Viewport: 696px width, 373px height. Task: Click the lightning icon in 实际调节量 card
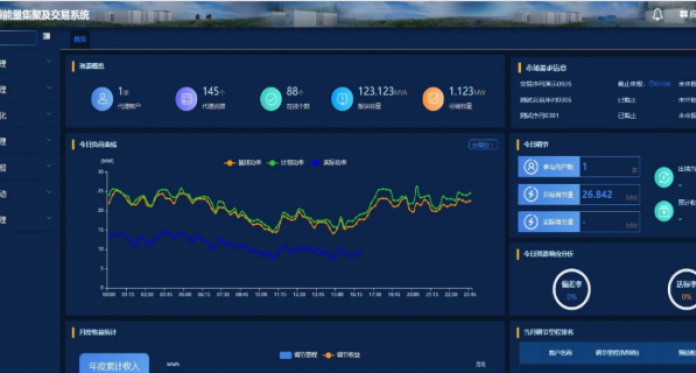[x=530, y=222]
